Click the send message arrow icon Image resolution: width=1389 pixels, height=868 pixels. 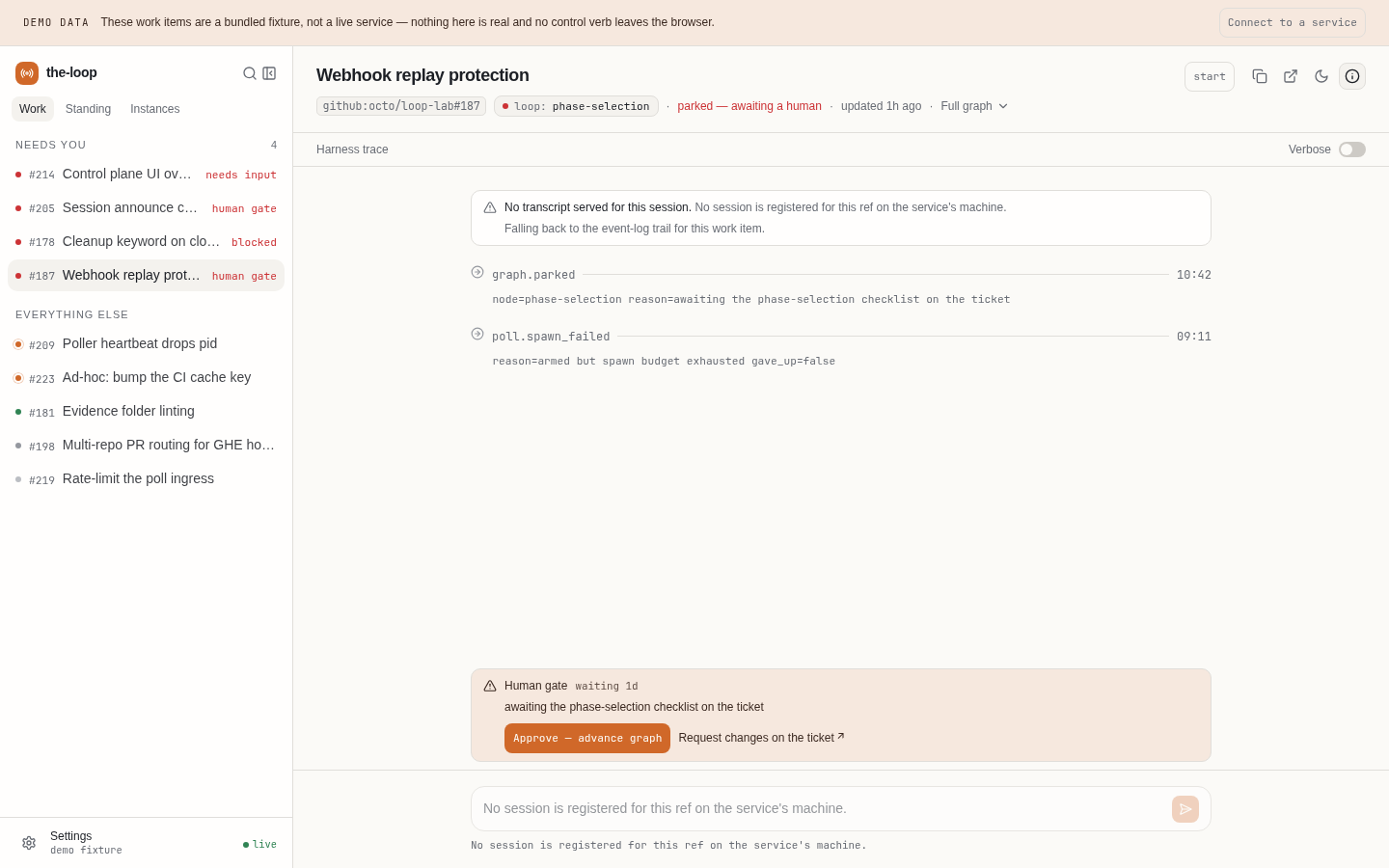1185,809
